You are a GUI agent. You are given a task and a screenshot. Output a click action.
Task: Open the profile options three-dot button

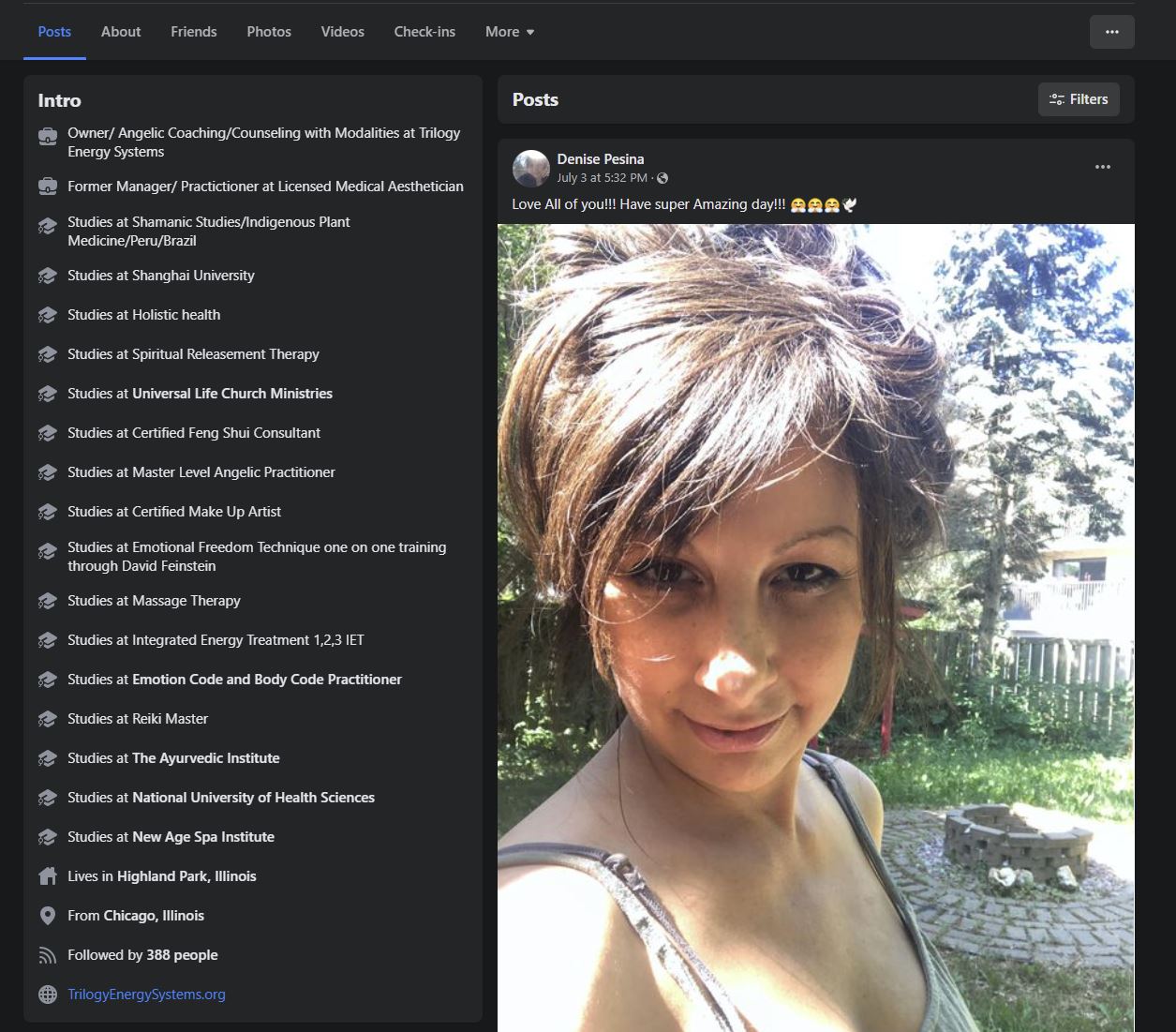pyautogui.click(x=1111, y=32)
